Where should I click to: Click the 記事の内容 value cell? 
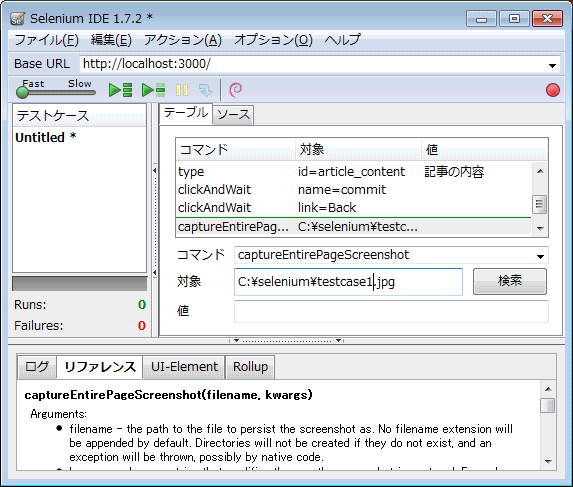click(454, 172)
